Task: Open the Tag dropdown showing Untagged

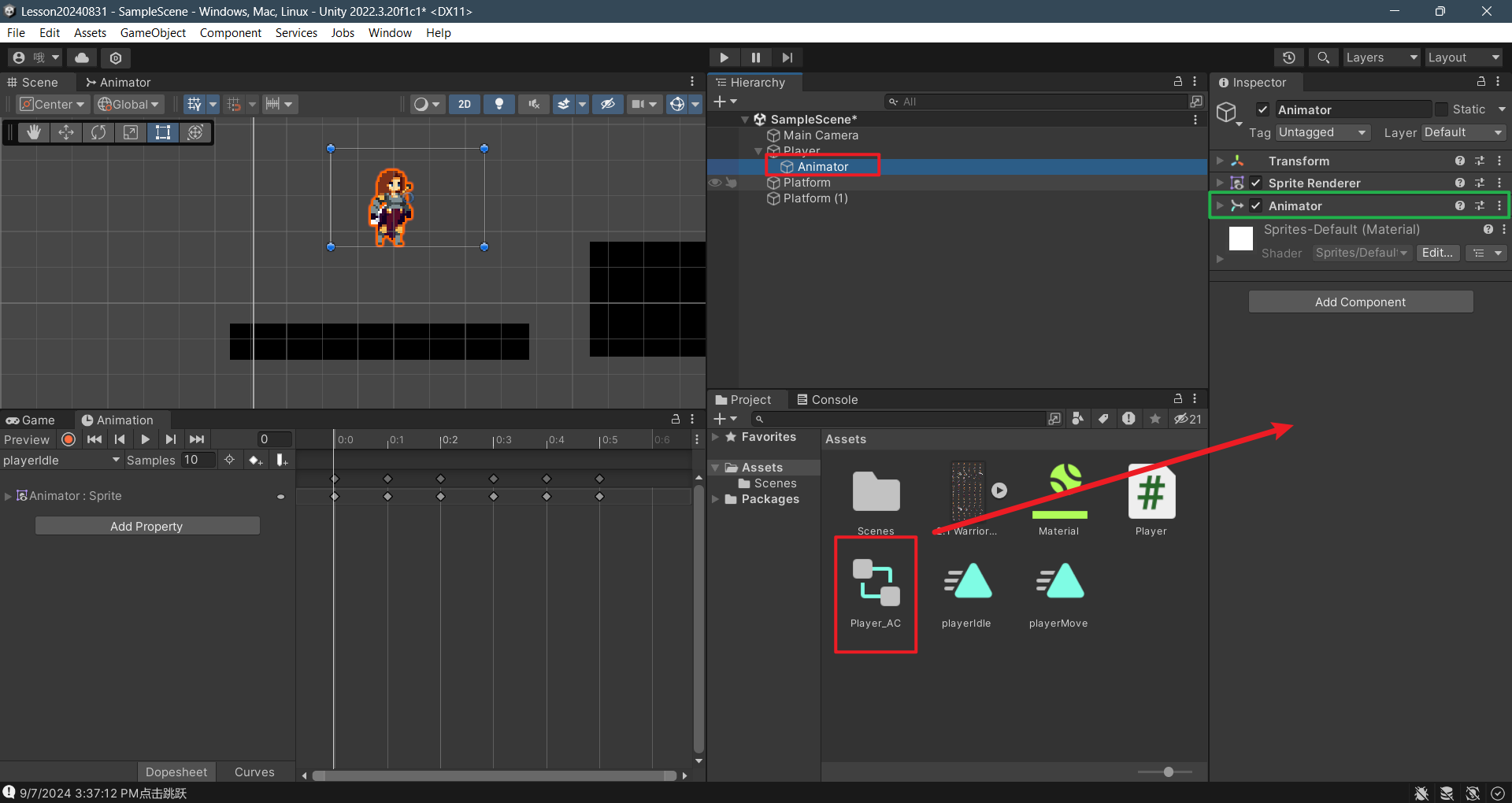Action: [x=1322, y=132]
